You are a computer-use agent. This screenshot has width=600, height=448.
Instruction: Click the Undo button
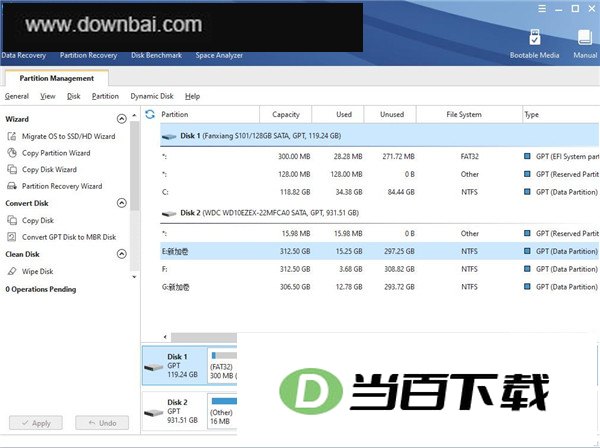[102, 423]
